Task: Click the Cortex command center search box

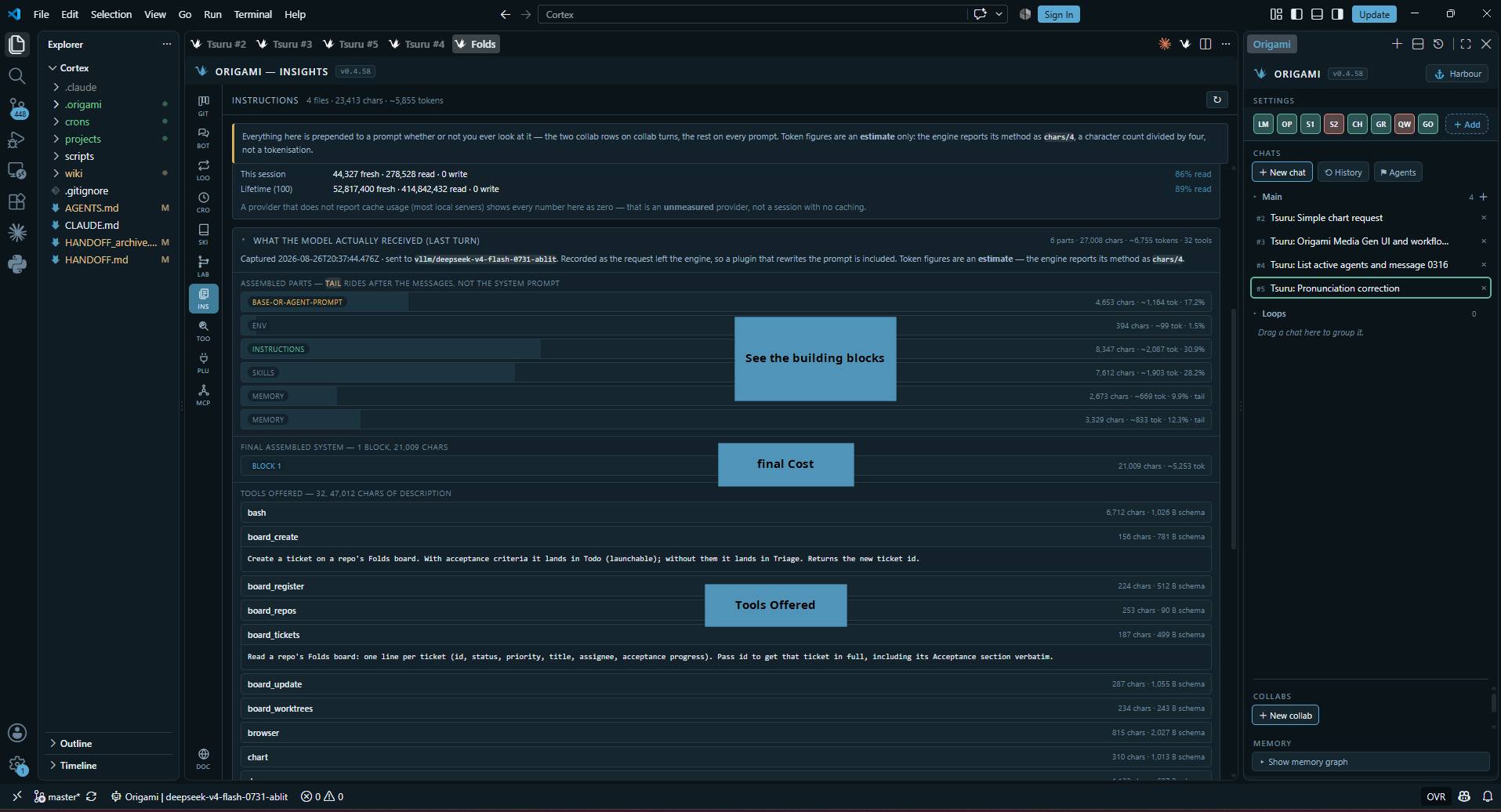Action: pyautogui.click(x=753, y=14)
